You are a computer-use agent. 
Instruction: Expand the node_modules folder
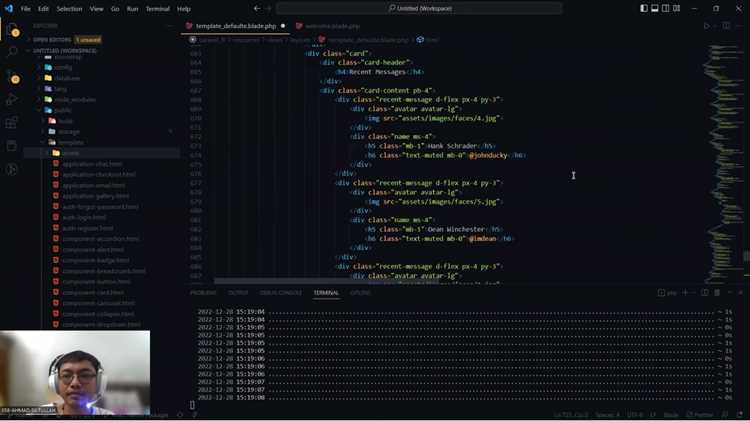point(75,100)
